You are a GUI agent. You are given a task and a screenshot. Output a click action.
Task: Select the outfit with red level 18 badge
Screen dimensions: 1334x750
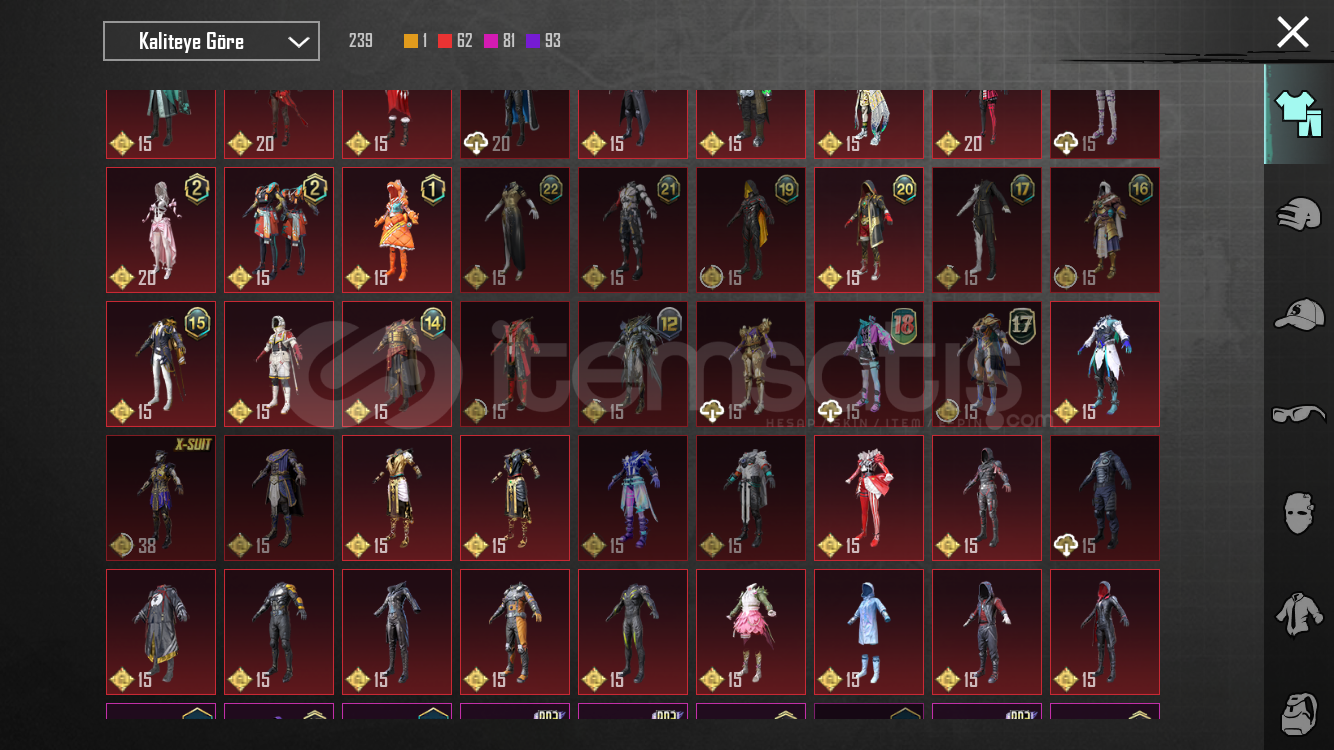(869, 364)
